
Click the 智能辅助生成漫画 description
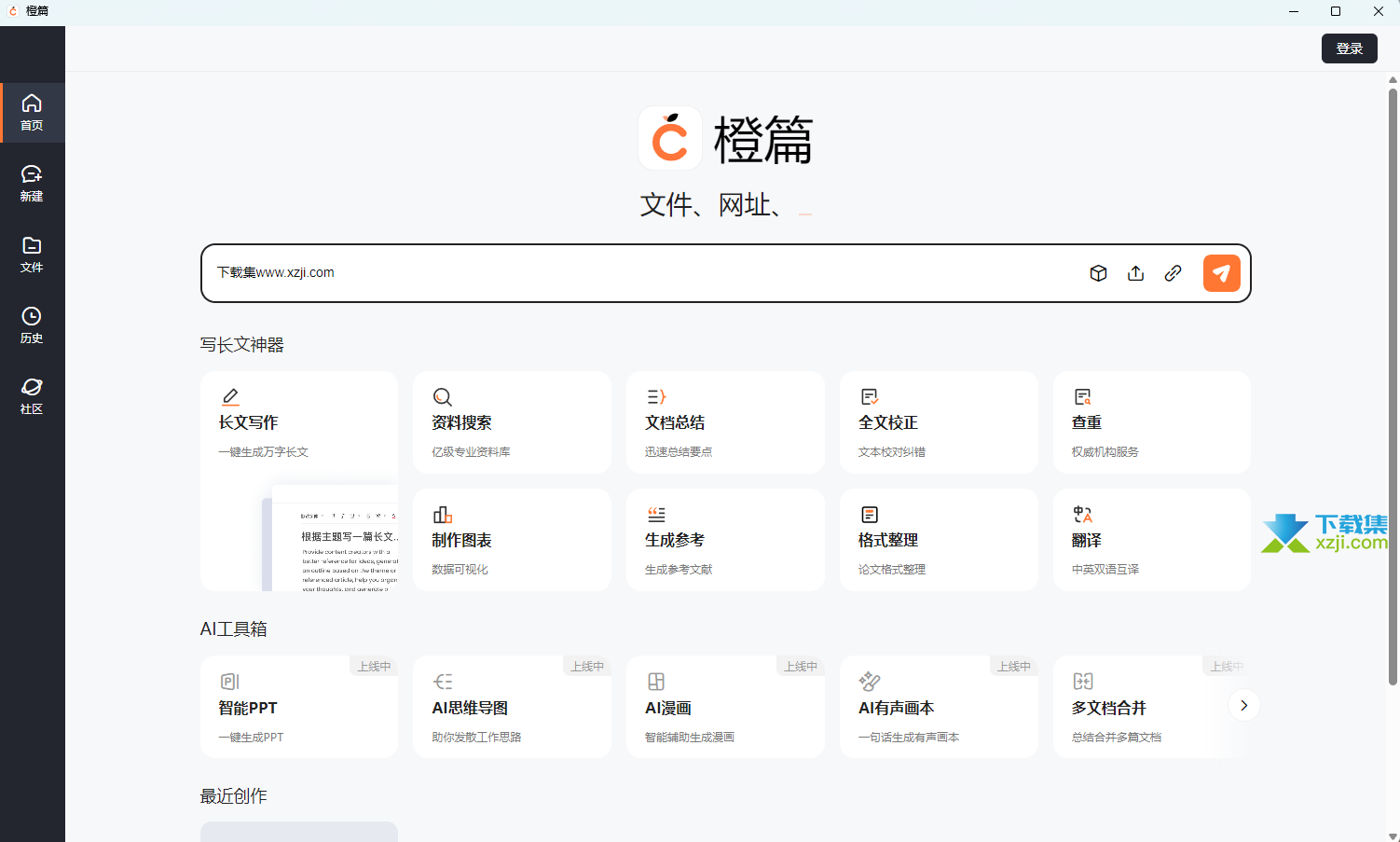coord(690,738)
